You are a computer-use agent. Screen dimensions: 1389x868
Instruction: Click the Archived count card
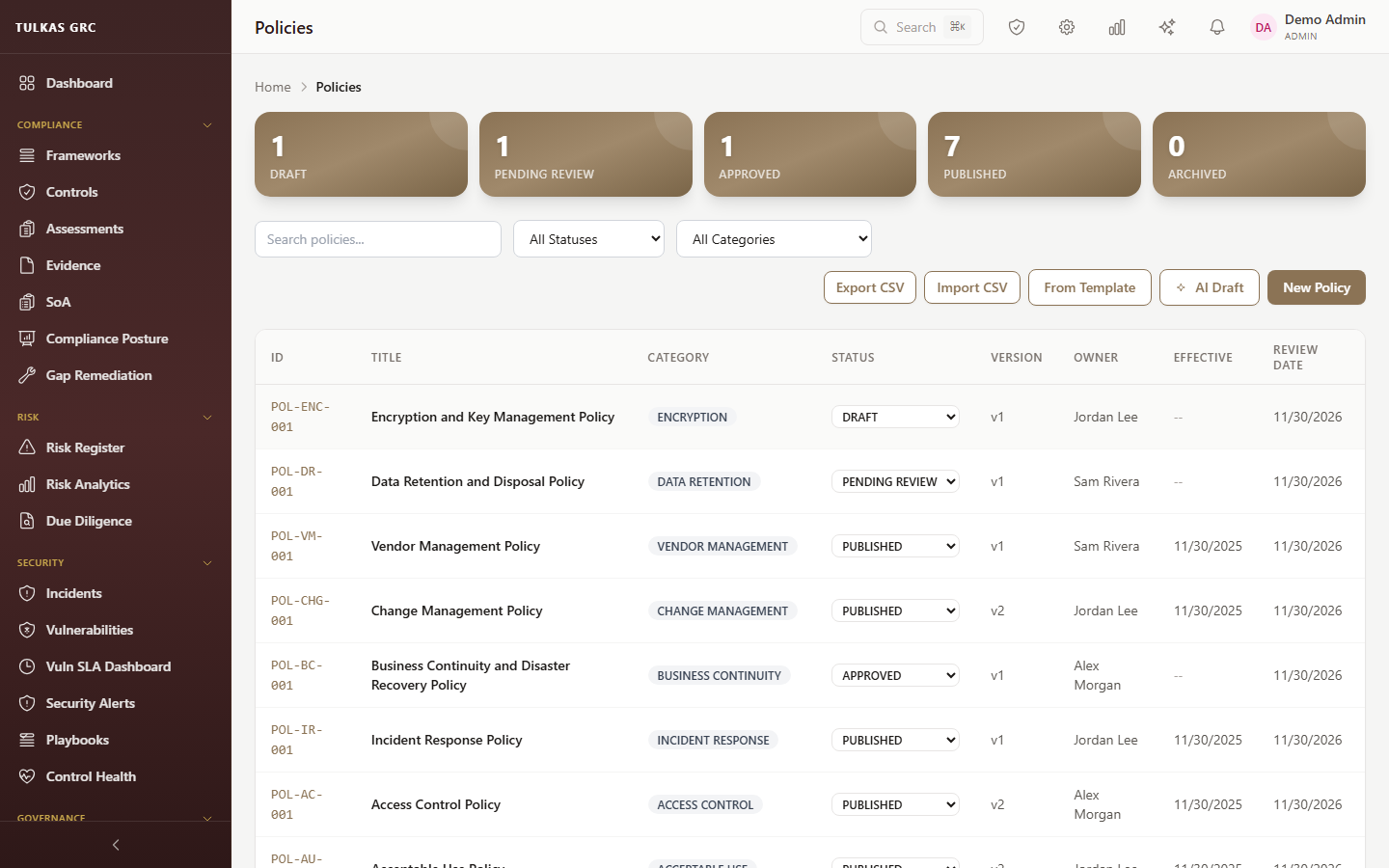tap(1259, 154)
